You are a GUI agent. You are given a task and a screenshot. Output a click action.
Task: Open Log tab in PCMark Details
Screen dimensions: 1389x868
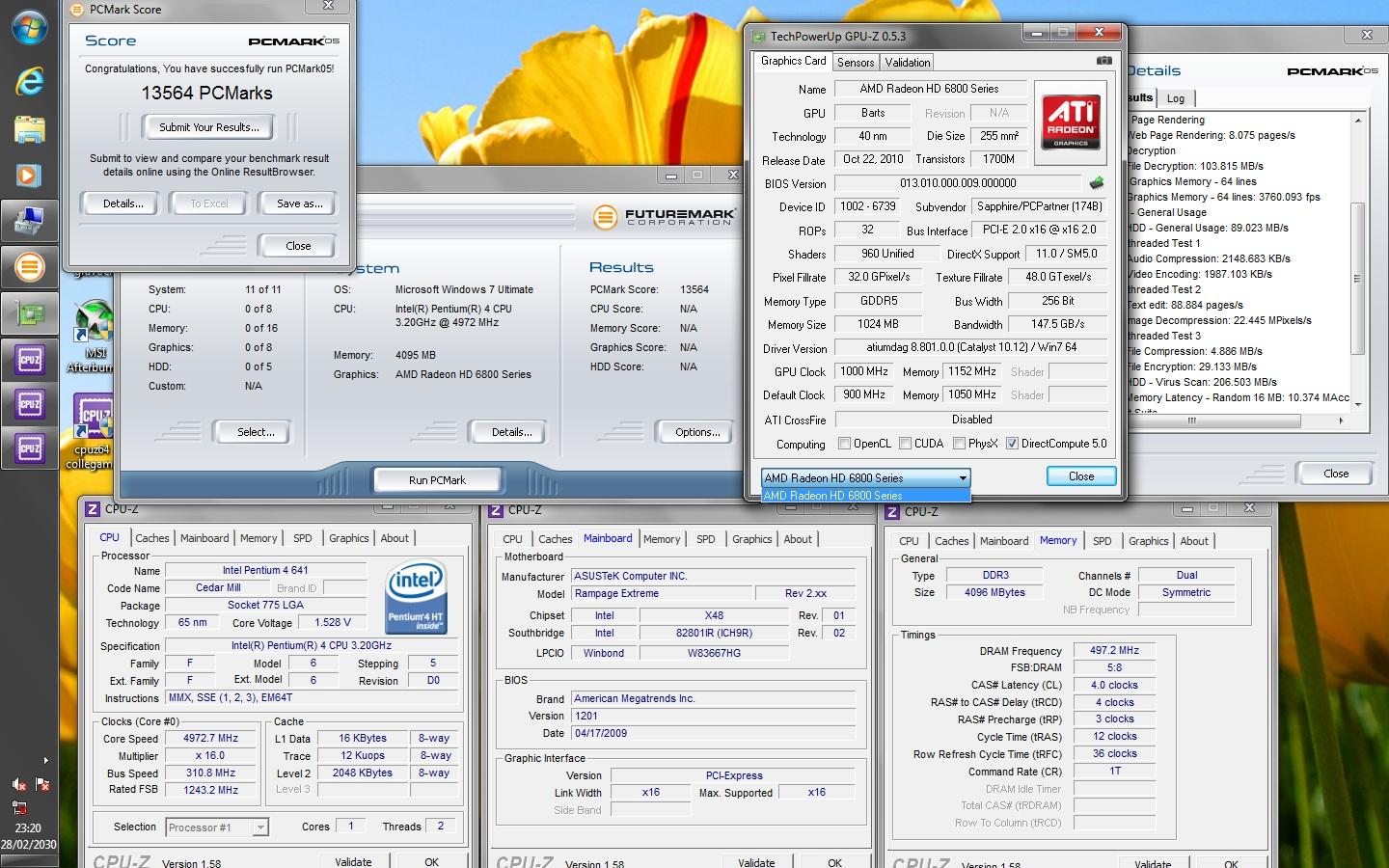click(1175, 98)
